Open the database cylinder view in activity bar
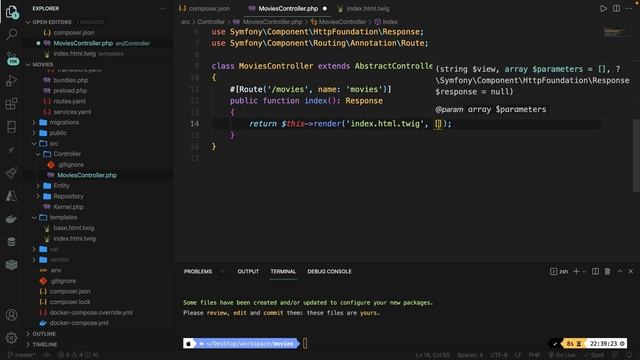The image size is (640, 360). (x=11, y=242)
